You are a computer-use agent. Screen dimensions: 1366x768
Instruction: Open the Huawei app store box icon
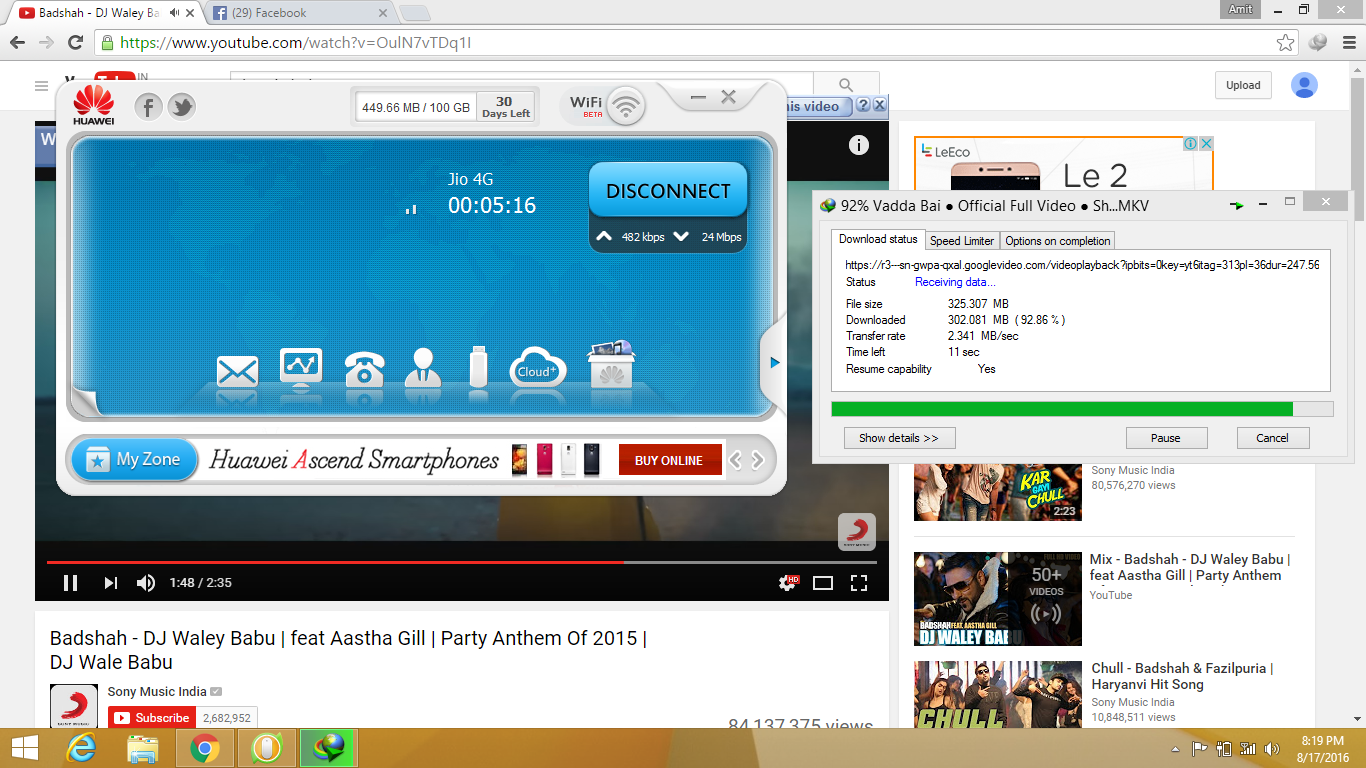(x=611, y=364)
